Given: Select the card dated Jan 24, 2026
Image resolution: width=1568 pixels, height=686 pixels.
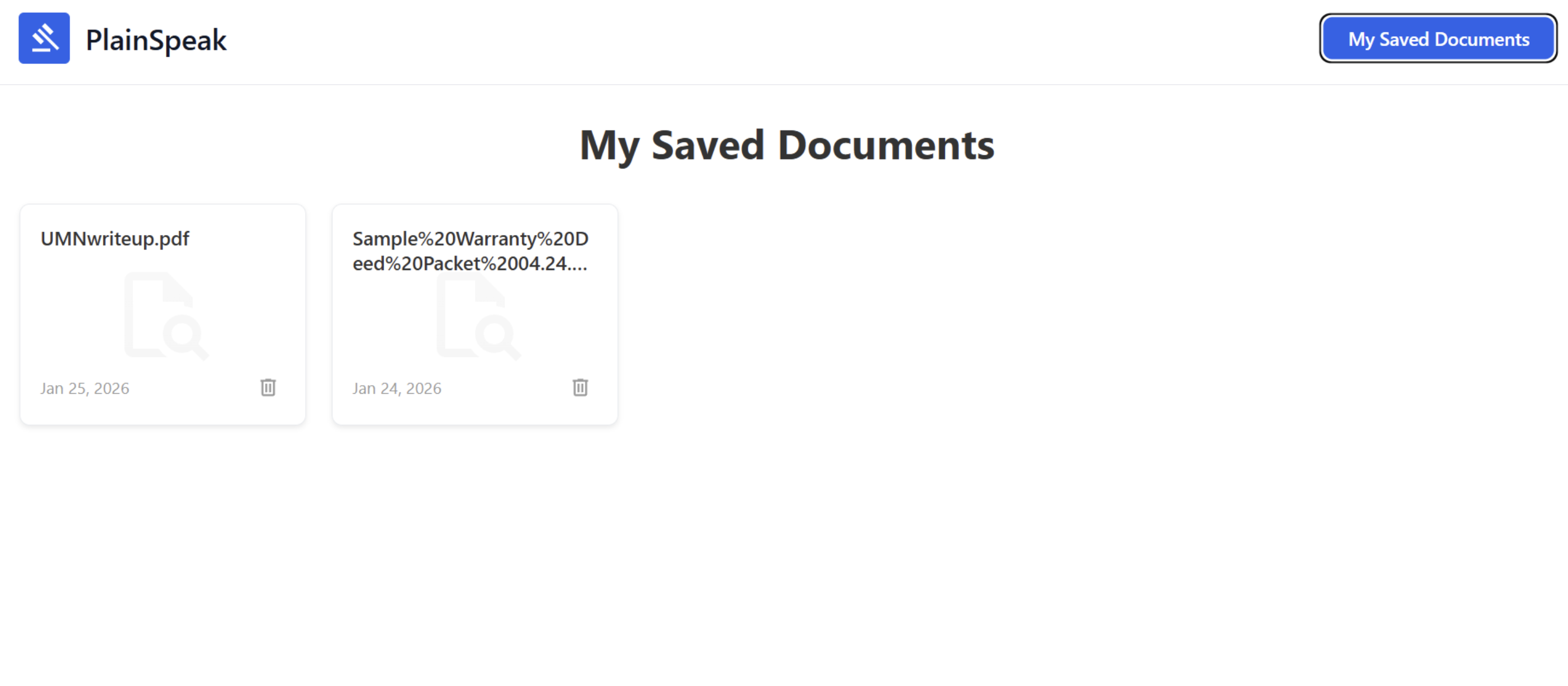Looking at the screenshot, I should [475, 314].
